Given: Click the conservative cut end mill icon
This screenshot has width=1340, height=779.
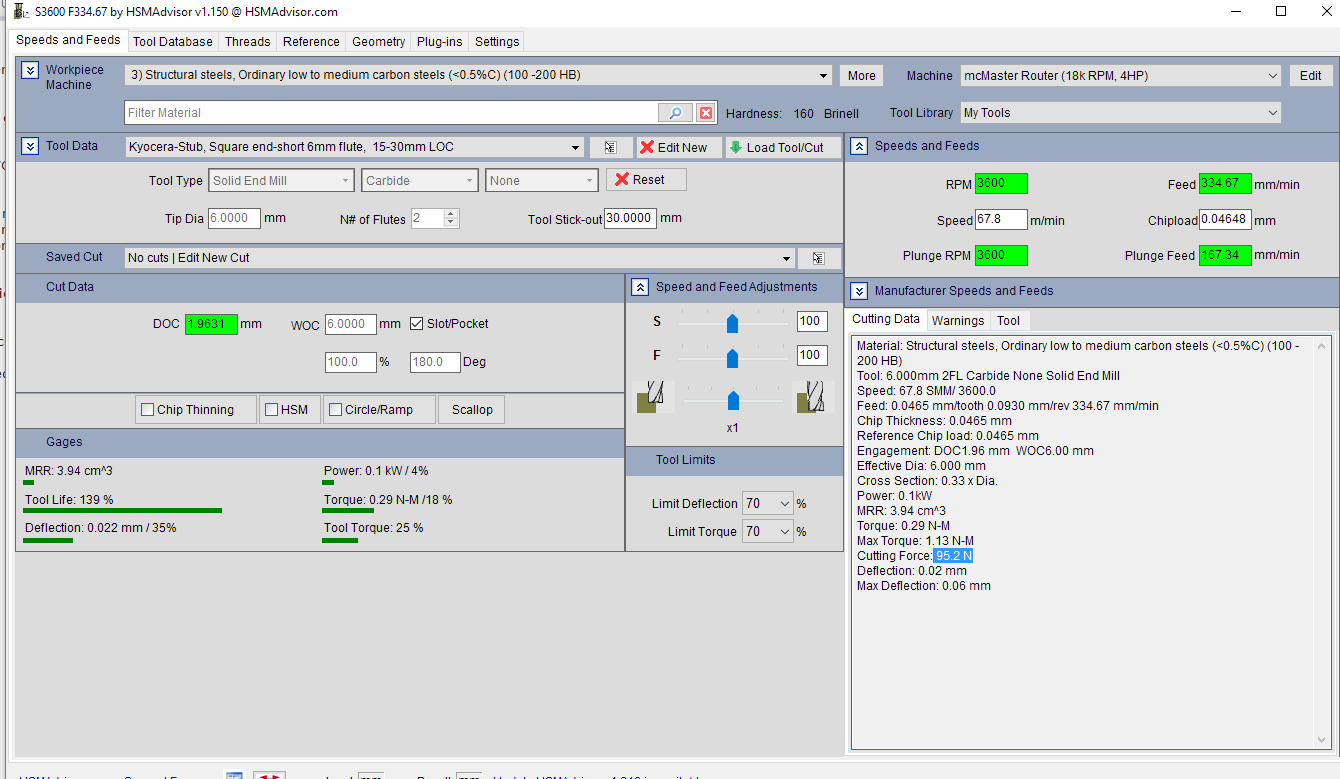Looking at the screenshot, I should tap(654, 397).
